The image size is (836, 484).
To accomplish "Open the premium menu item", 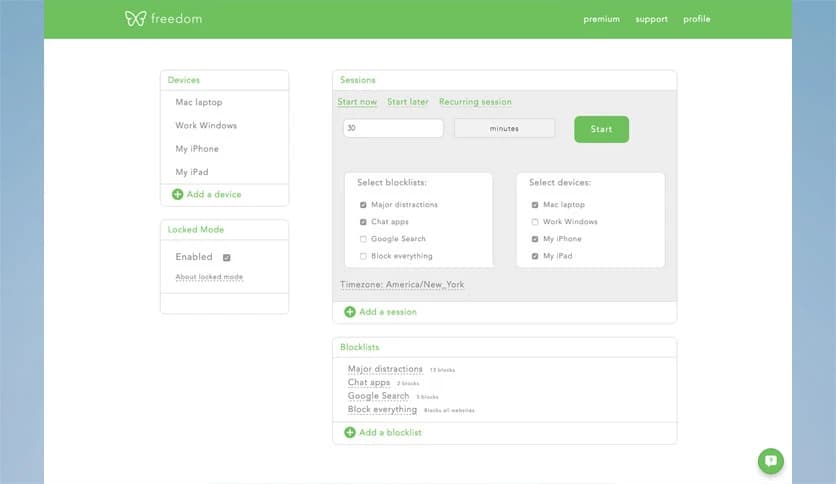I will [601, 19].
